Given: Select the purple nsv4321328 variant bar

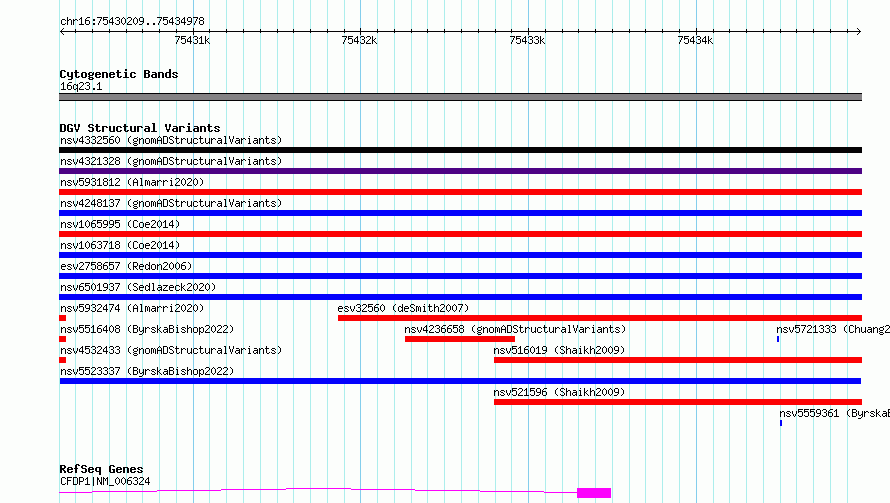Looking at the screenshot, I should tap(460, 171).
